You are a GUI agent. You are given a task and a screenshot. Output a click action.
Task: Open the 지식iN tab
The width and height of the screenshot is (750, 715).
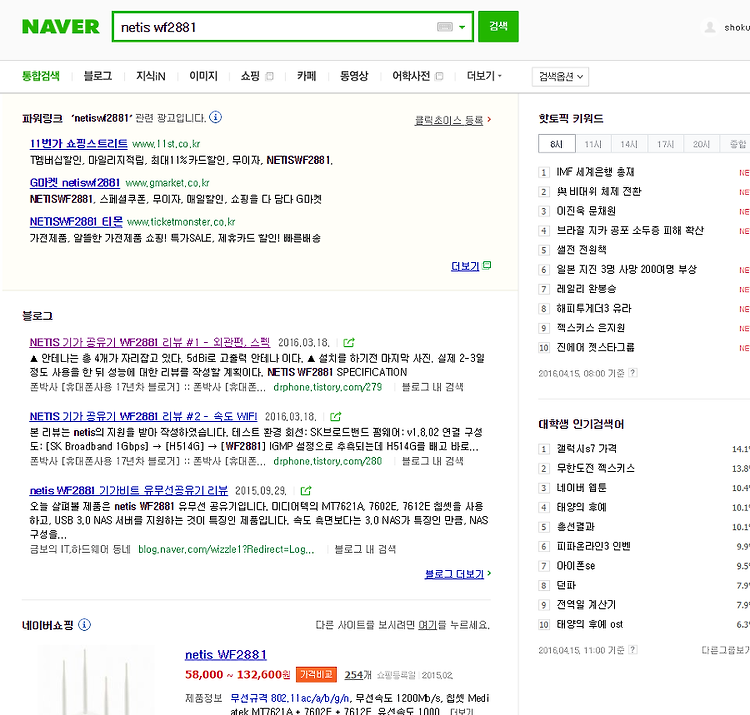tap(150, 76)
